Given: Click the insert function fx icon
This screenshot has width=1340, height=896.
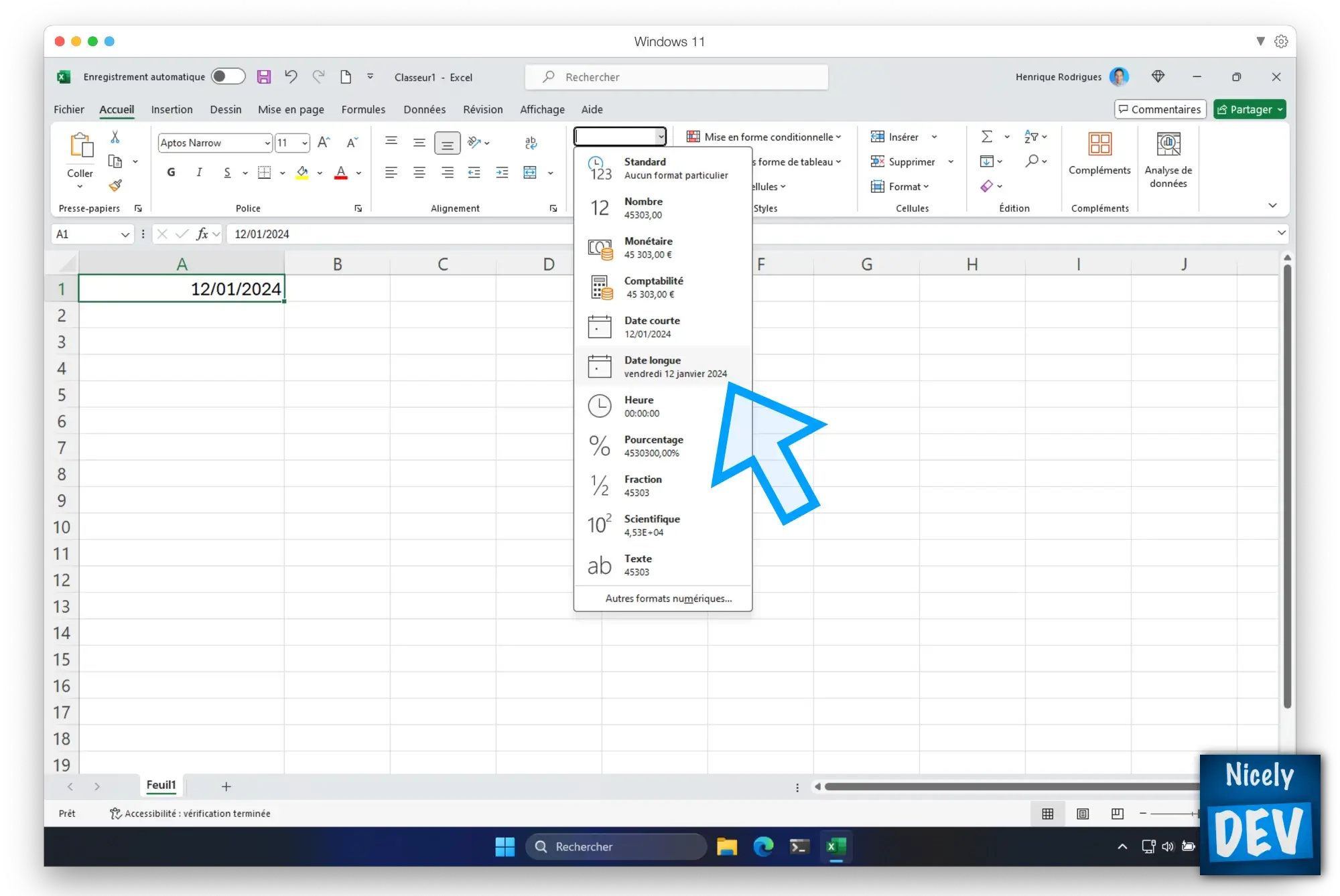Looking at the screenshot, I should pos(202,234).
